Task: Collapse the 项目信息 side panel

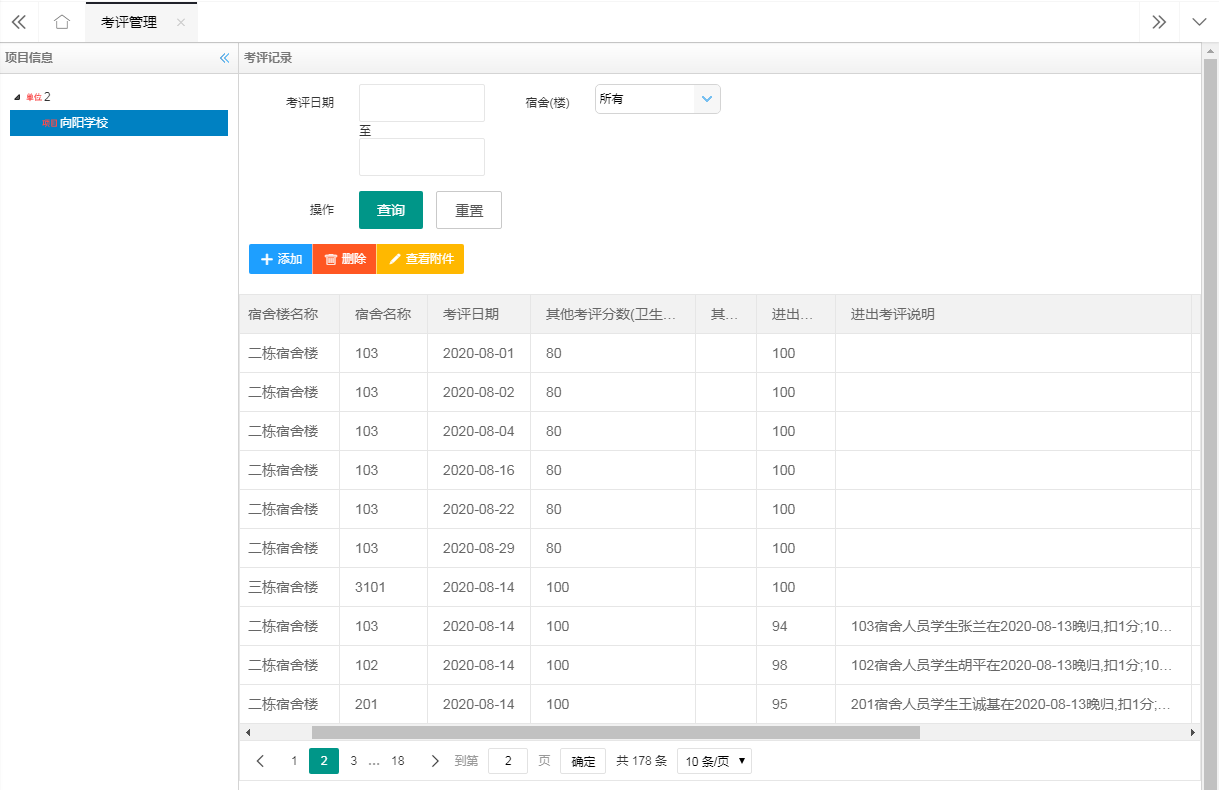Action: click(224, 58)
